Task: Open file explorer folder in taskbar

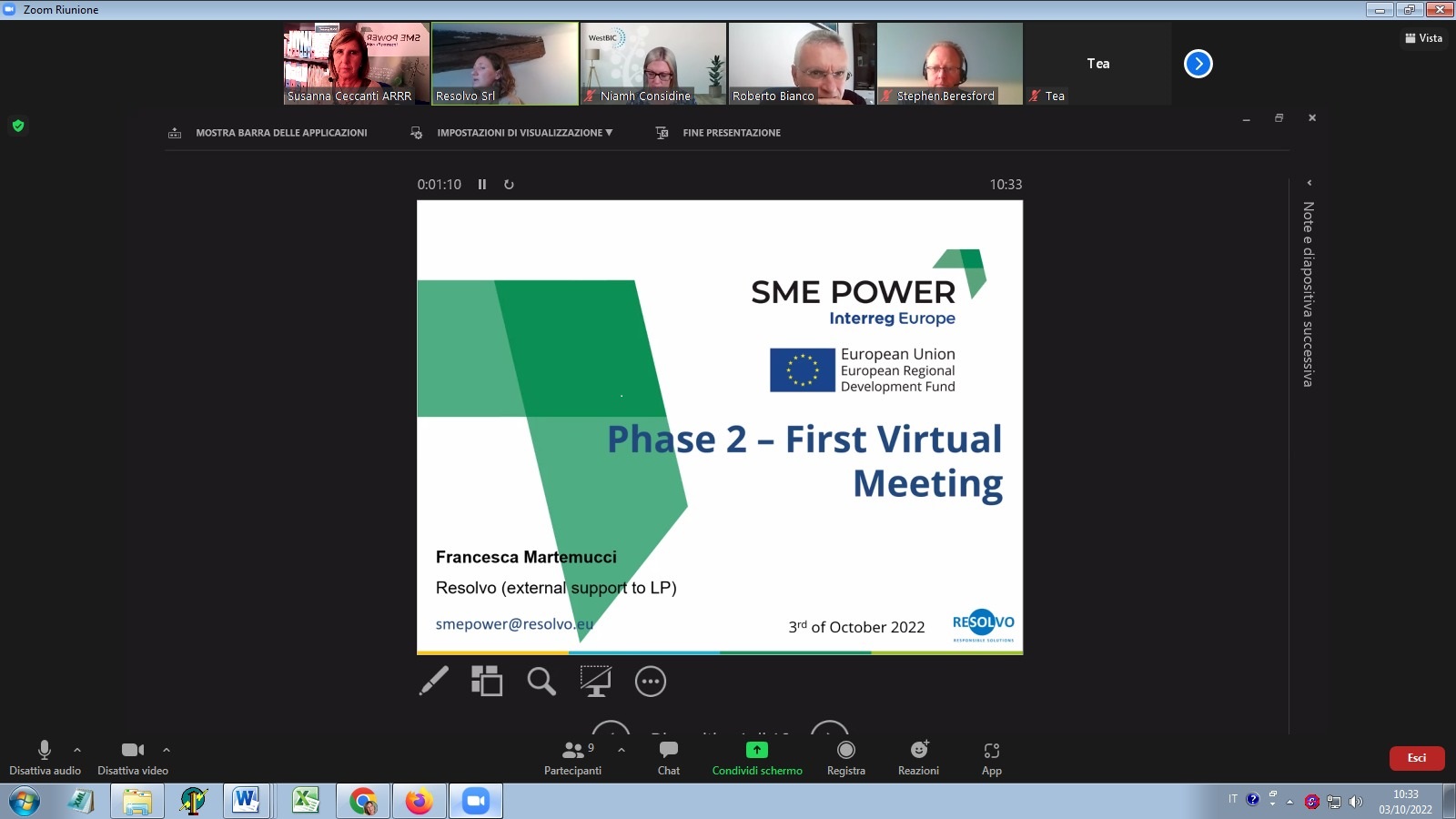Action: tap(137, 802)
